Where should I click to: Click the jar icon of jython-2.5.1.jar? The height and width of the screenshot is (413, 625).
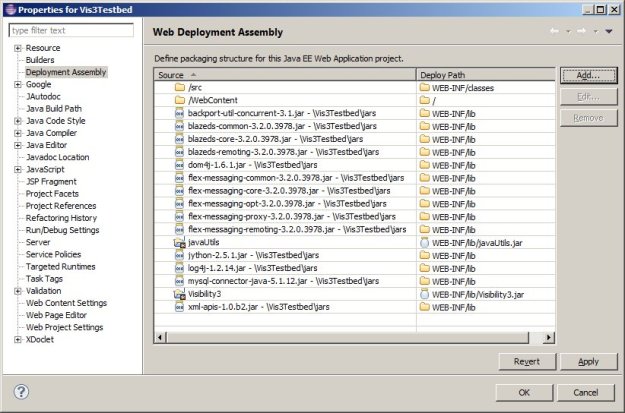(x=179, y=255)
